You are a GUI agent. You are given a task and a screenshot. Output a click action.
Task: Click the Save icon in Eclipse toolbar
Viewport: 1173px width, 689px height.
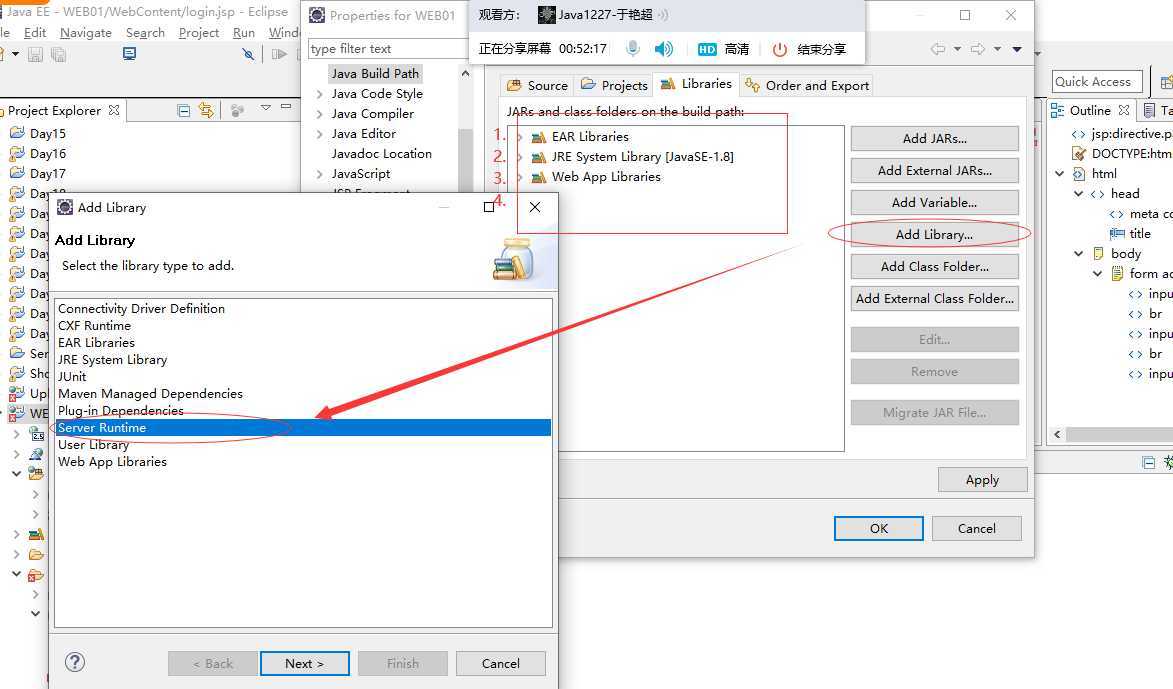tap(35, 54)
